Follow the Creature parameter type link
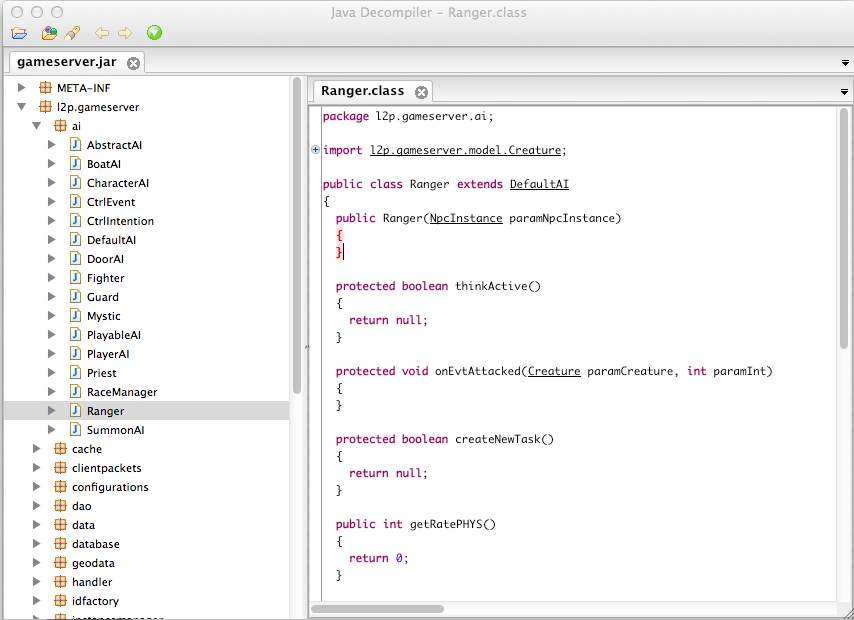Image resolution: width=854 pixels, height=620 pixels. pyautogui.click(x=554, y=371)
